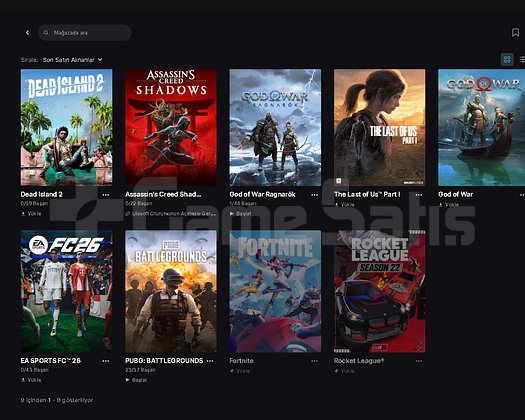Click the 'Dead Island 2' title text

click(x=42, y=194)
